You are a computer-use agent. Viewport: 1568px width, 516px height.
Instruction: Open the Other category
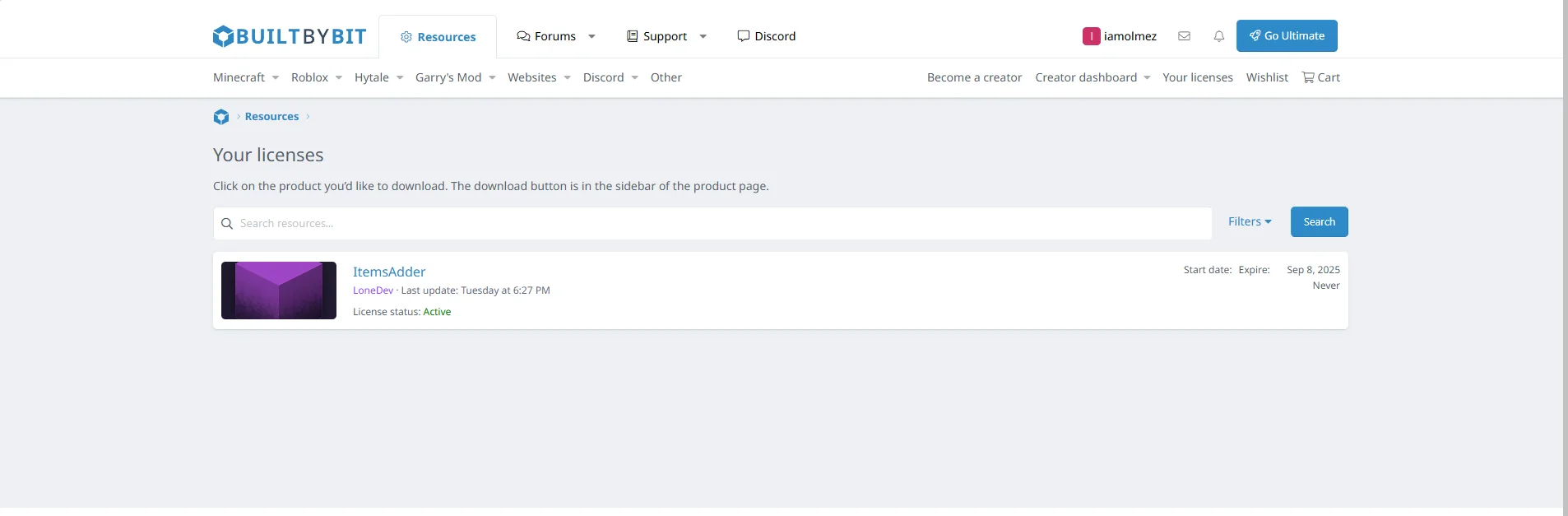point(666,77)
